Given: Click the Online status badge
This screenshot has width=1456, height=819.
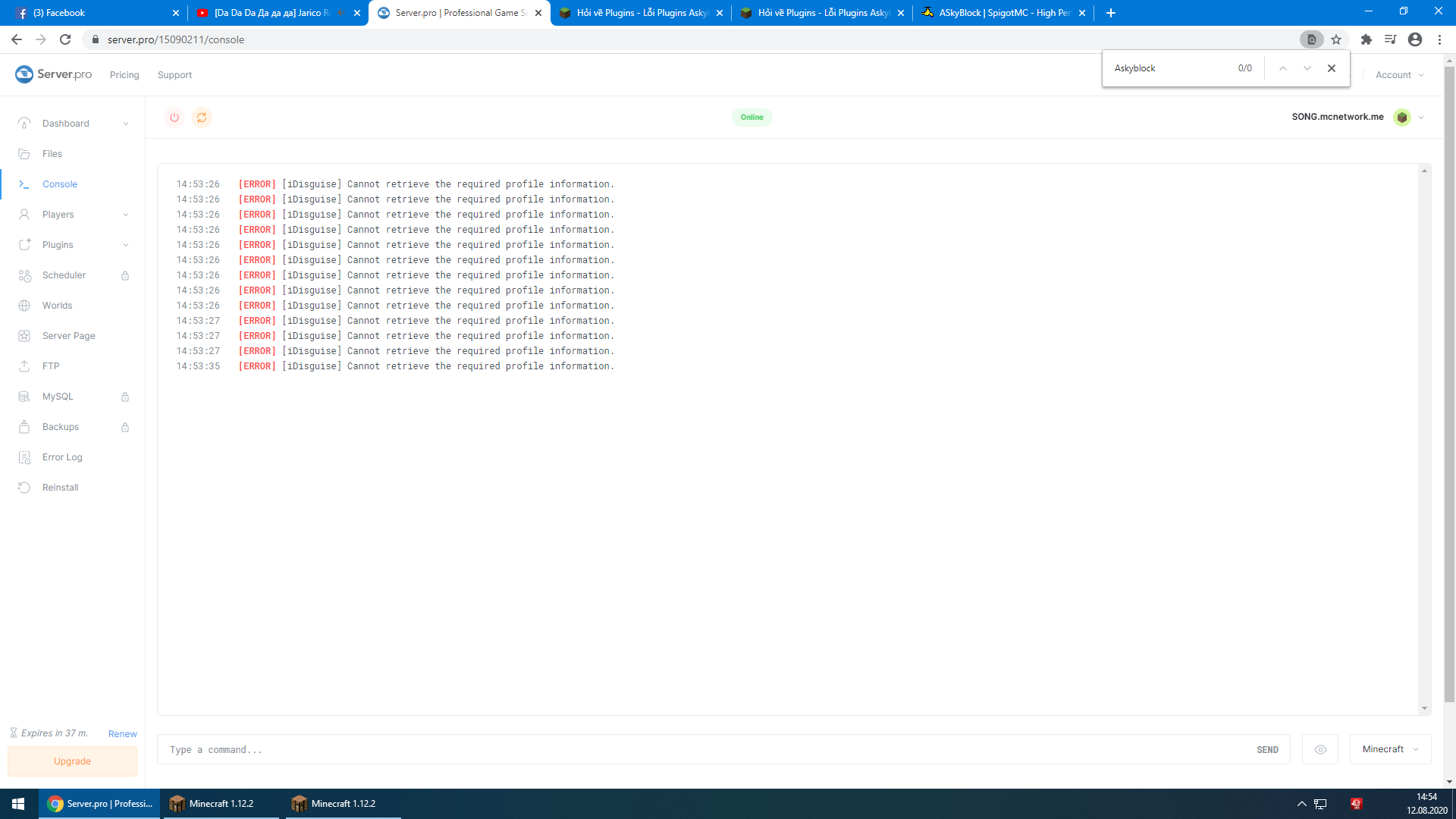Looking at the screenshot, I should click(752, 118).
